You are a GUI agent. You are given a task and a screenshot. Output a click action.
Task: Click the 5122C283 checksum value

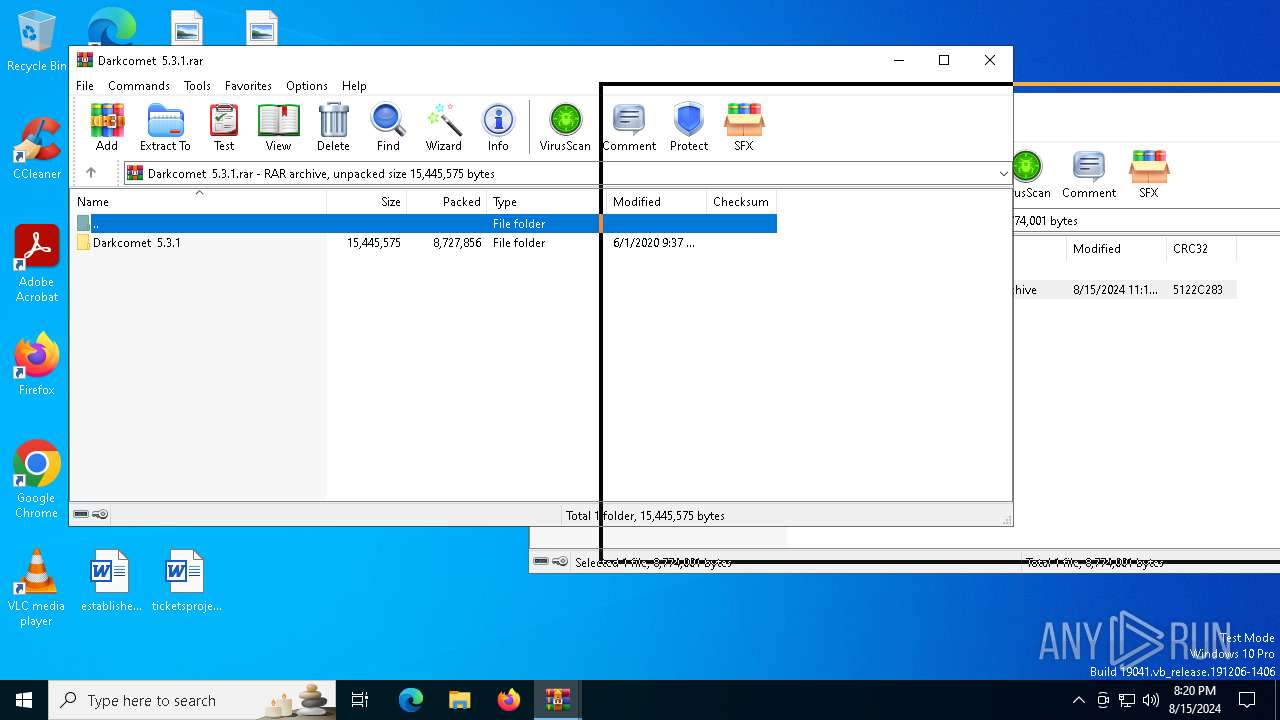pos(1198,290)
